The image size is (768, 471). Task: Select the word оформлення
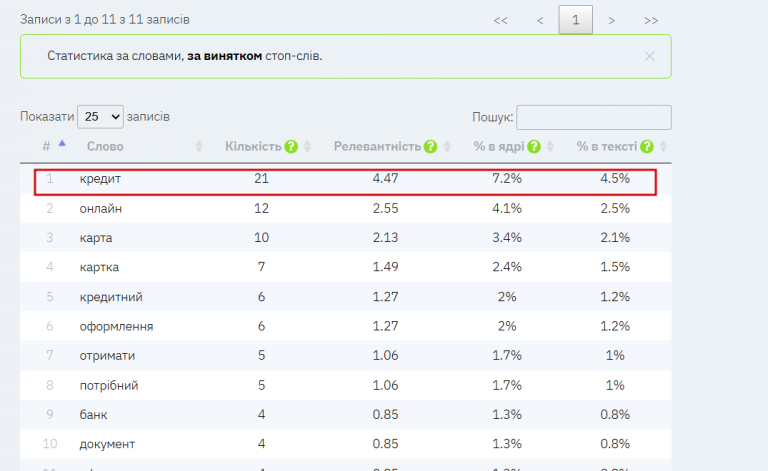pyautogui.click(x=117, y=327)
